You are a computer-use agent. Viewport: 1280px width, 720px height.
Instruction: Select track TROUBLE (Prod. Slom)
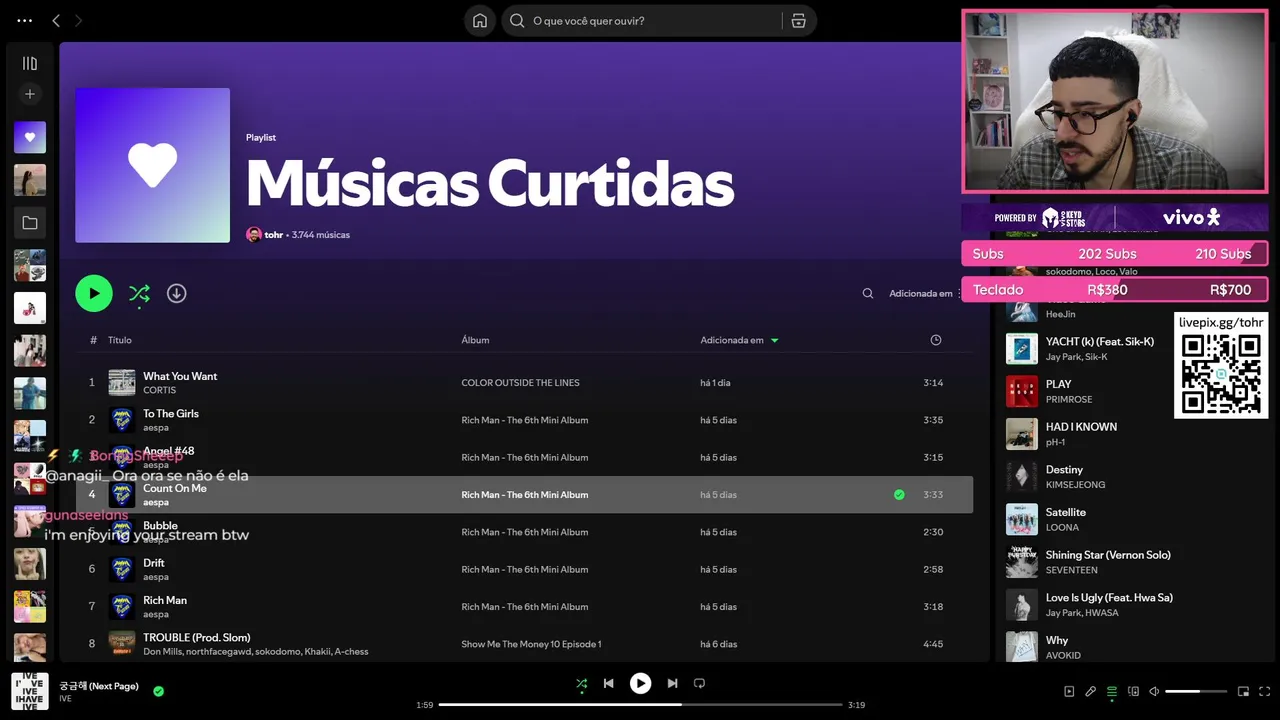[x=197, y=637]
